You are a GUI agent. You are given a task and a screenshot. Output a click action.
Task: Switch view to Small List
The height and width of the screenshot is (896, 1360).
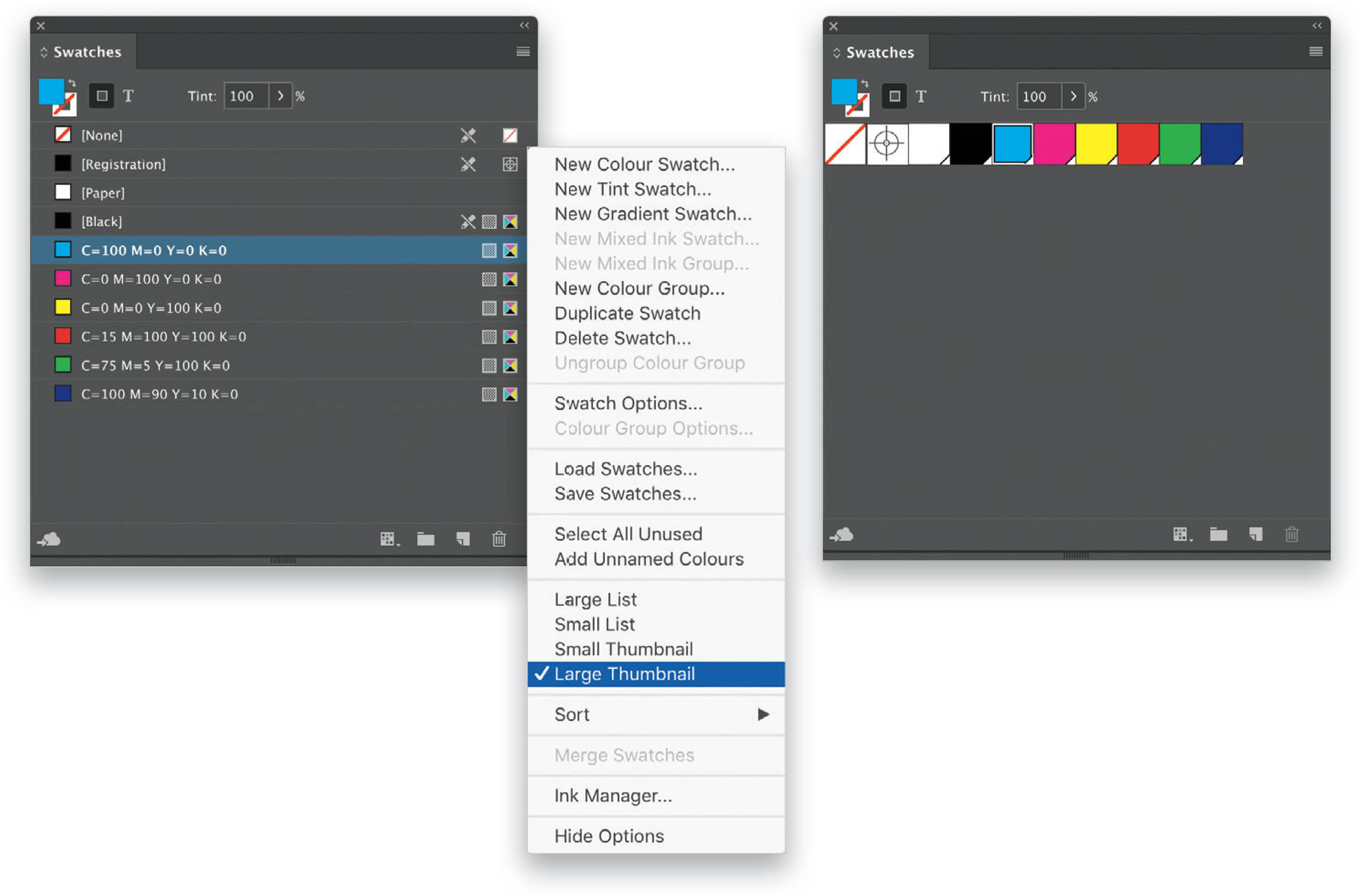[656, 625]
